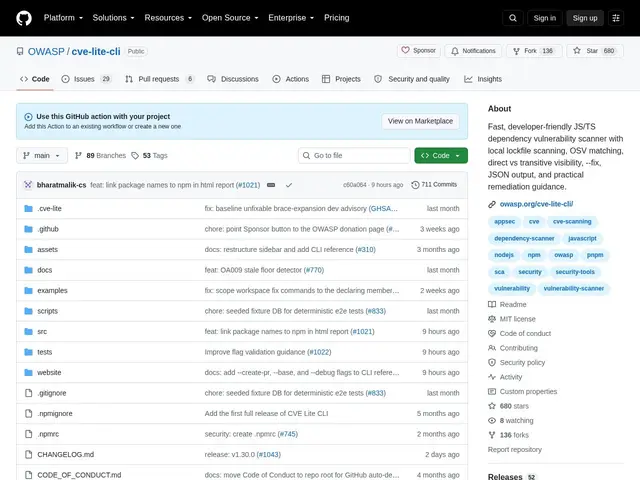Click the Sign up button
Image resolution: width=640 pixels, height=480 pixels.
[585, 18]
